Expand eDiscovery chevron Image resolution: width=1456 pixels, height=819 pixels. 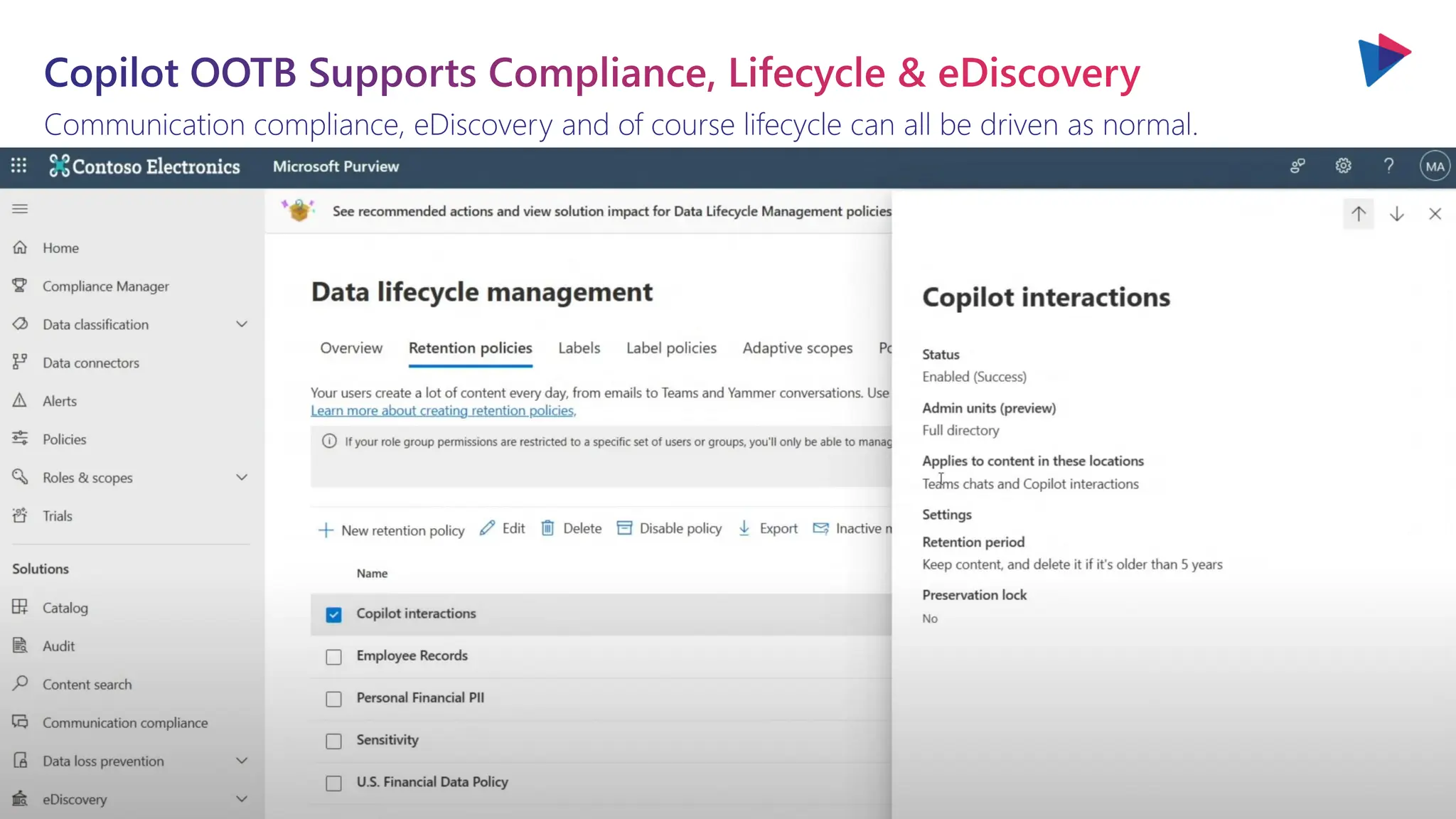click(242, 799)
